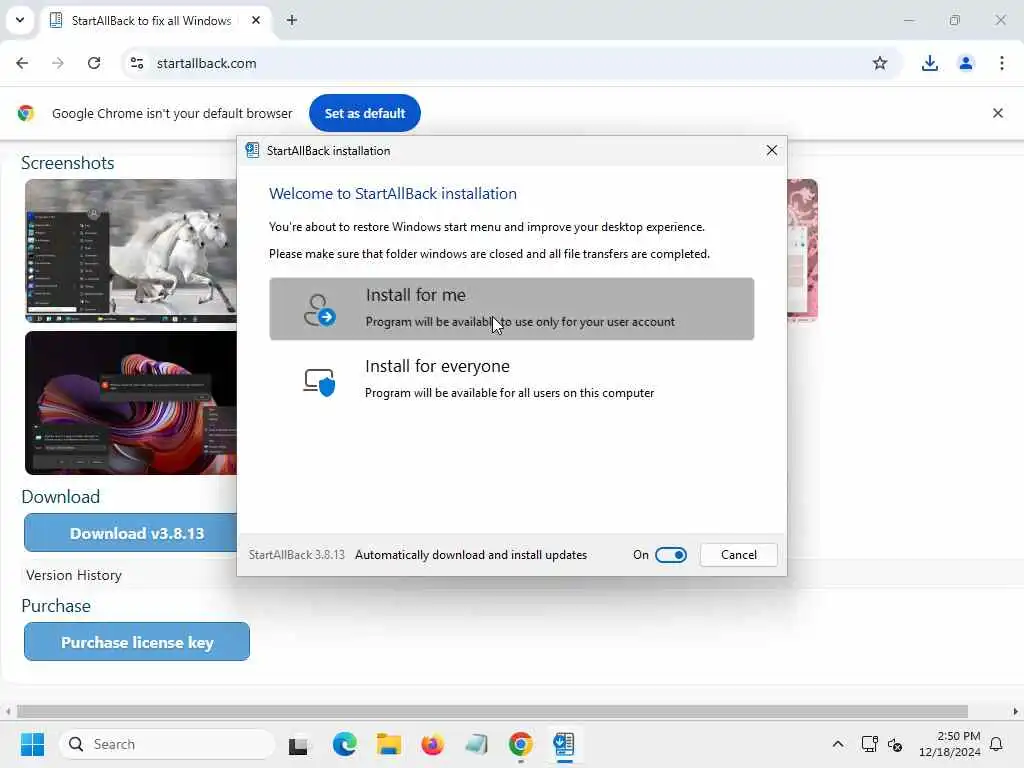Open Version History link
Viewport: 1024px width, 768px height.
coord(74,575)
